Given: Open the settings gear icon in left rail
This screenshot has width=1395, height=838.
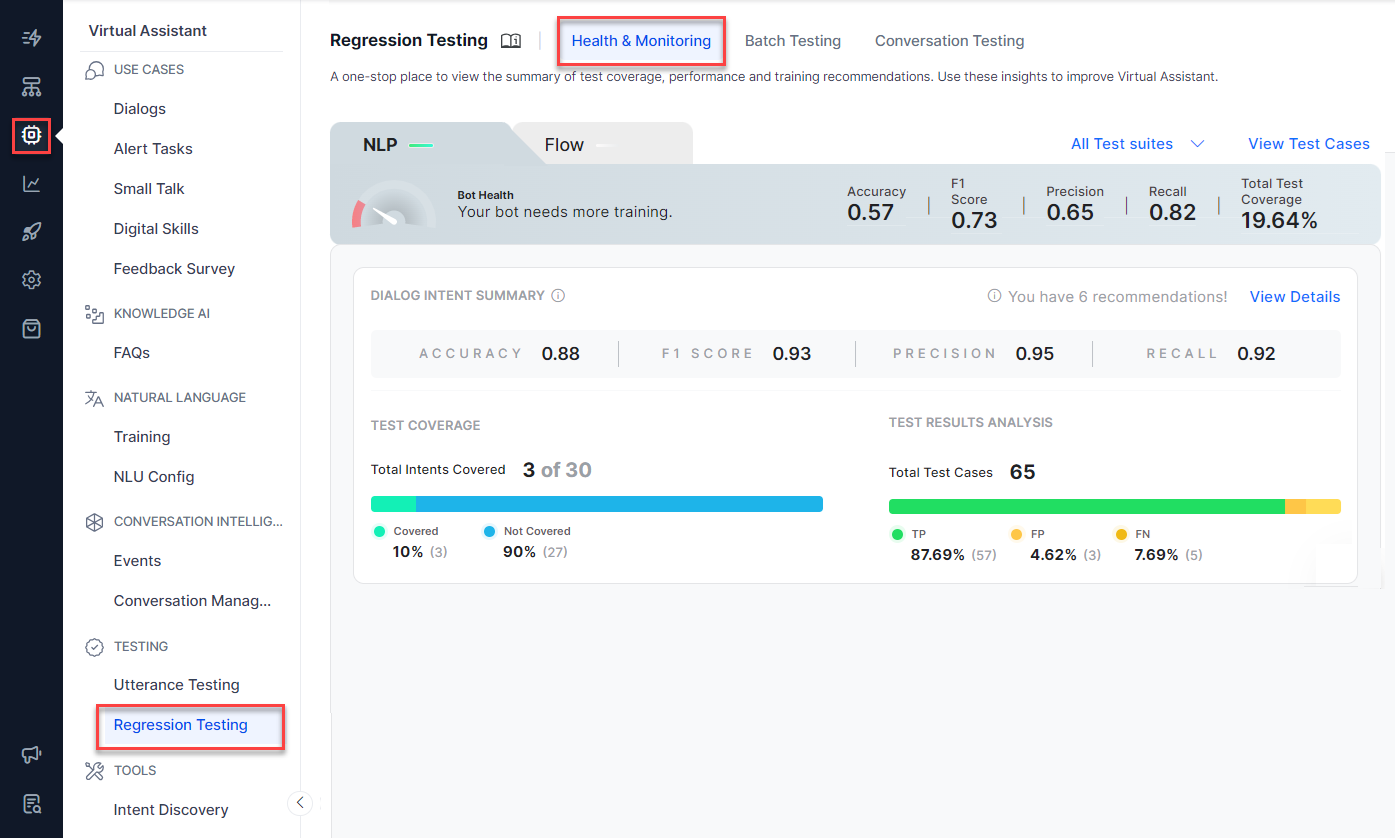Looking at the screenshot, I should click(x=31, y=280).
